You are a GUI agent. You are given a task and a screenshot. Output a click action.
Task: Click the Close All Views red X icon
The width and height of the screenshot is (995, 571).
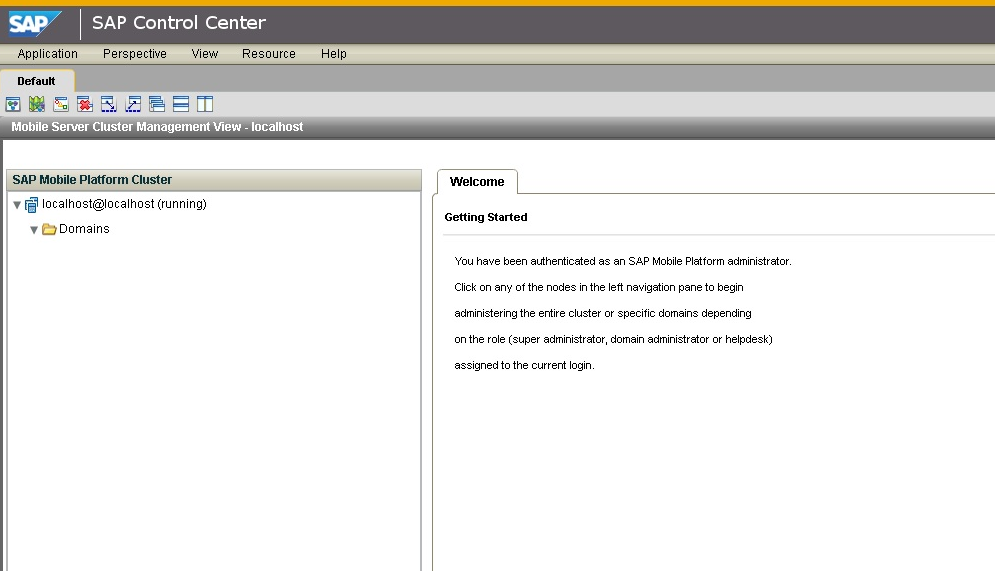84,104
